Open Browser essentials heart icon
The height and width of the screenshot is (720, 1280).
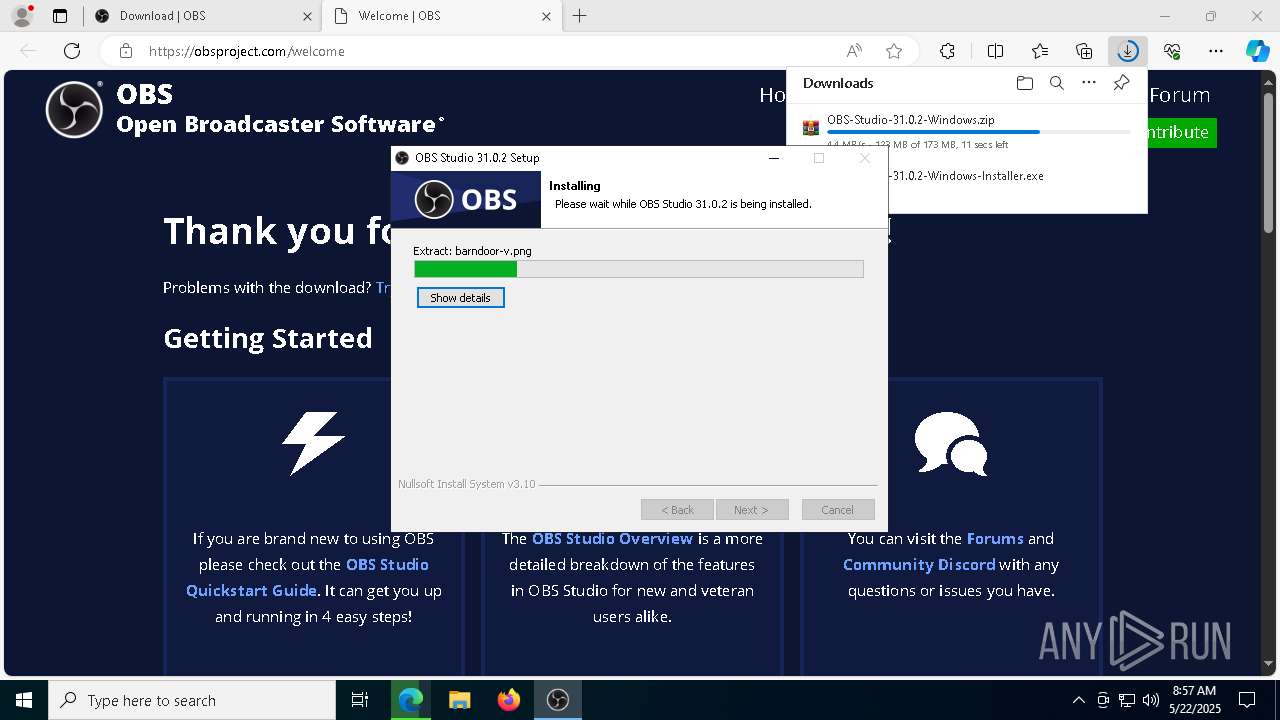(1172, 51)
